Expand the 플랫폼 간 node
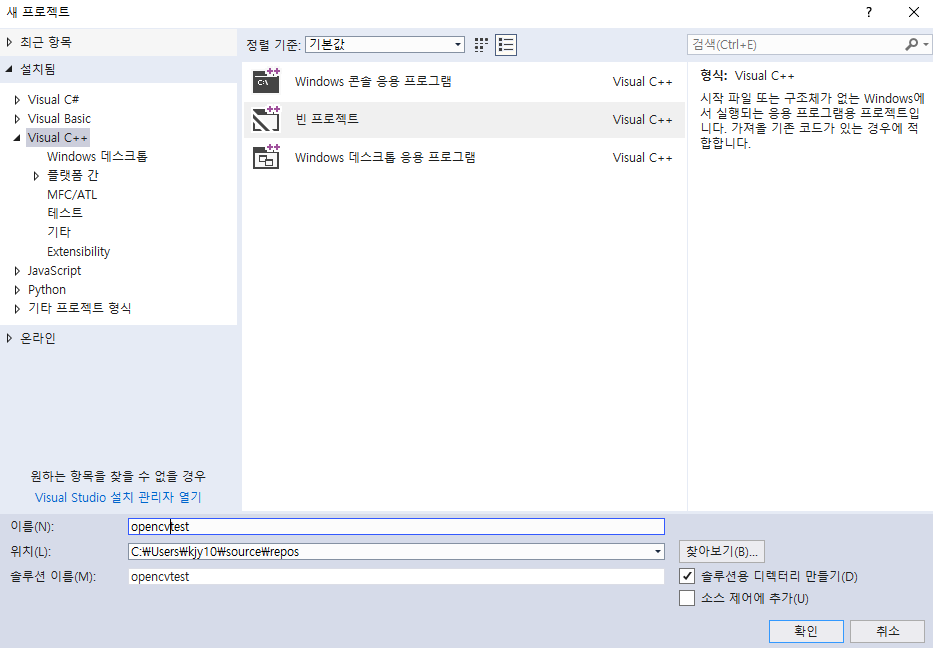This screenshot has width=933, height=648. coord(36,176)
